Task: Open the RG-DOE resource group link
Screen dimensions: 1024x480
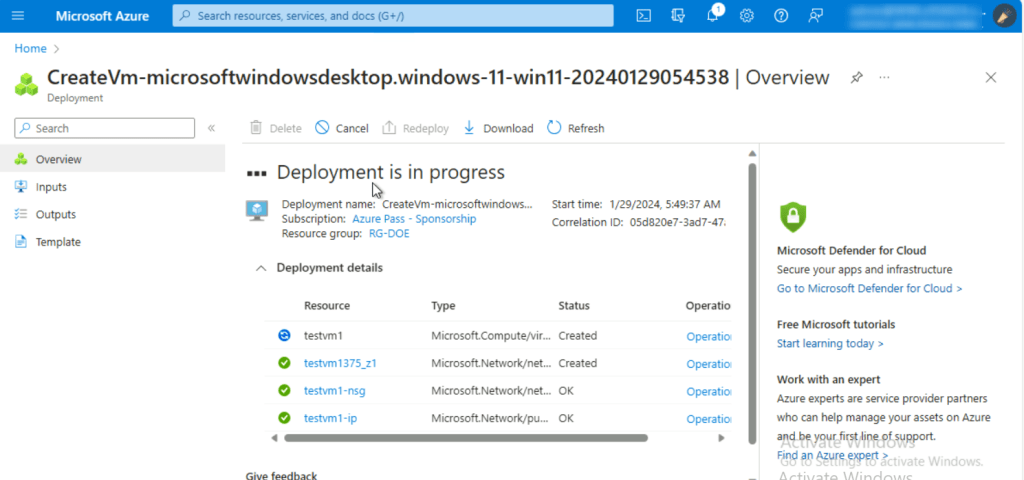Action: pyautogui.click(x=388, y=234)
